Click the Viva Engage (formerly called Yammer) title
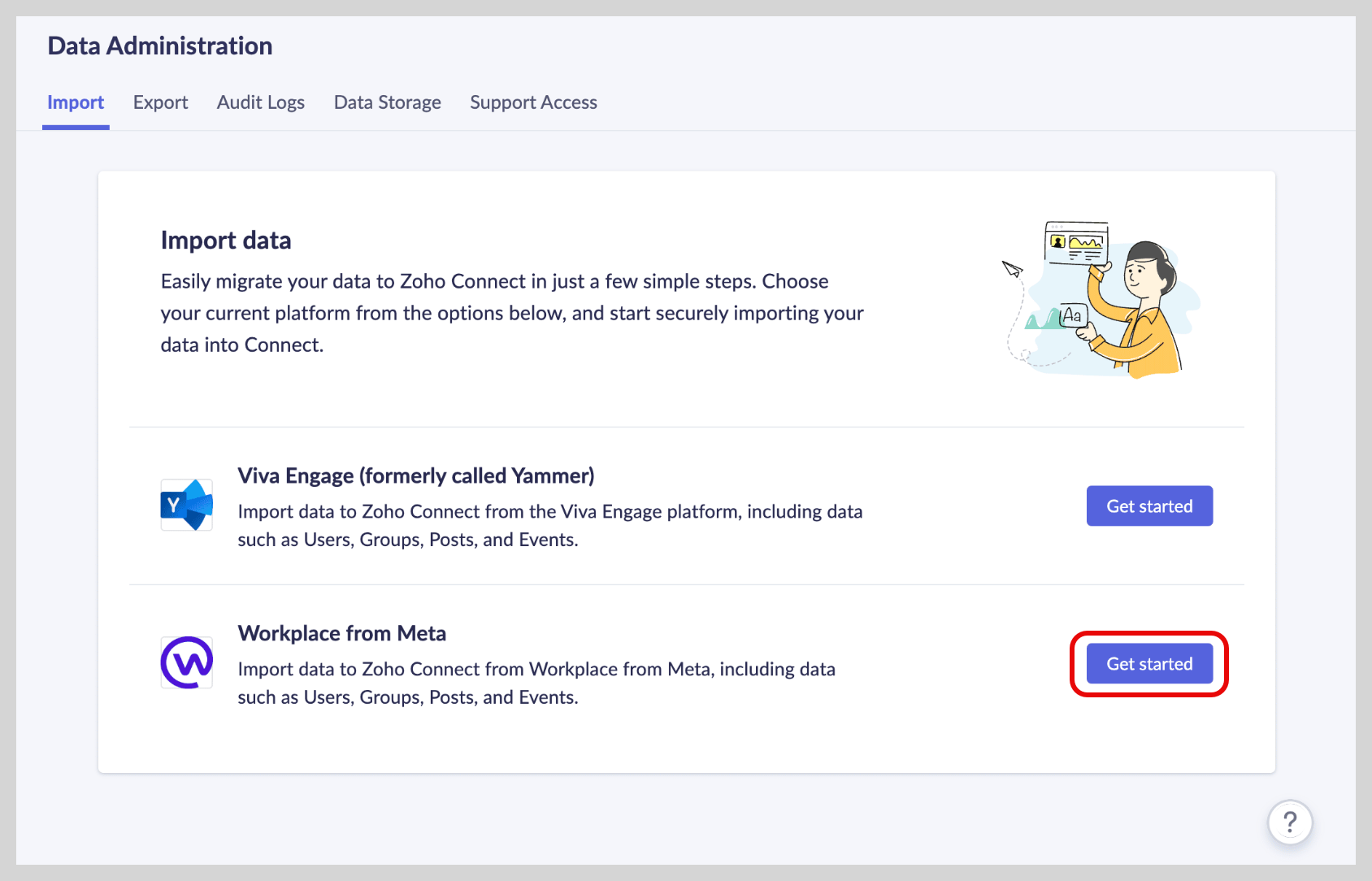The image size is (1372, 881). click(415, 475)
